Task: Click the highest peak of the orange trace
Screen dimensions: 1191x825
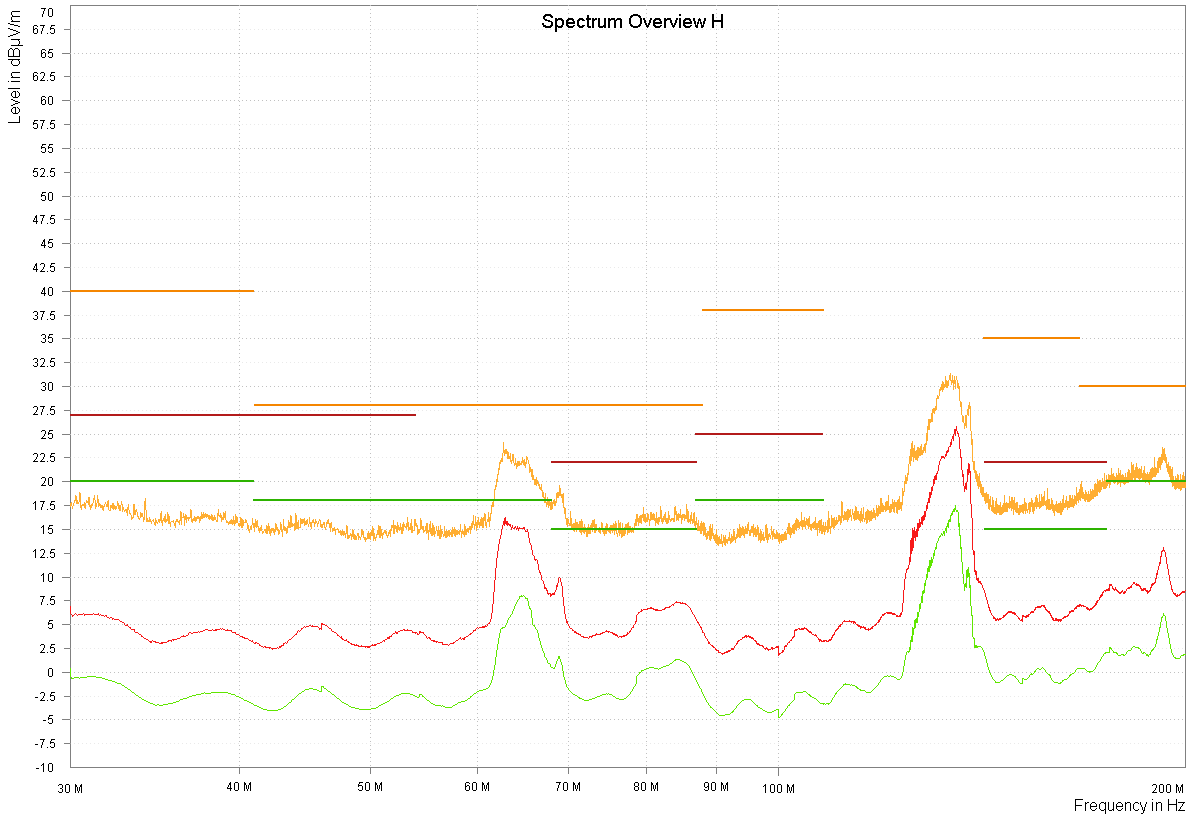Action: 953,377
